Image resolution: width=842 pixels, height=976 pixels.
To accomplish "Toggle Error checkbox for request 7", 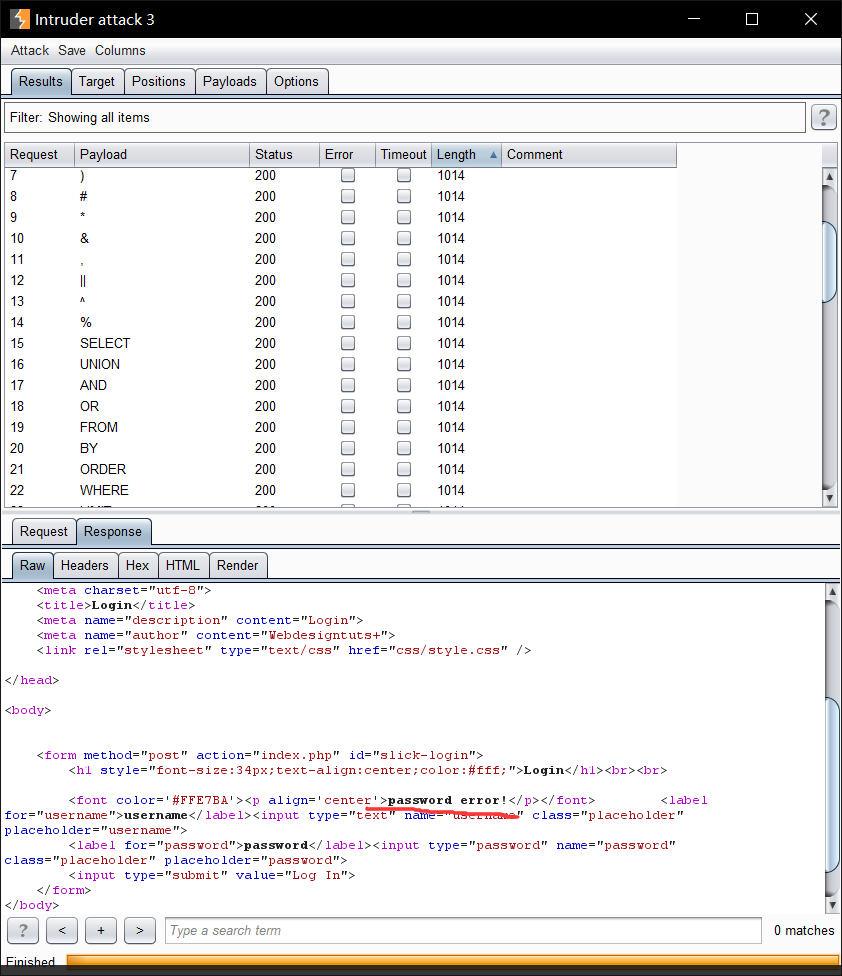I will pyautogui.click(x=348, y=176).
